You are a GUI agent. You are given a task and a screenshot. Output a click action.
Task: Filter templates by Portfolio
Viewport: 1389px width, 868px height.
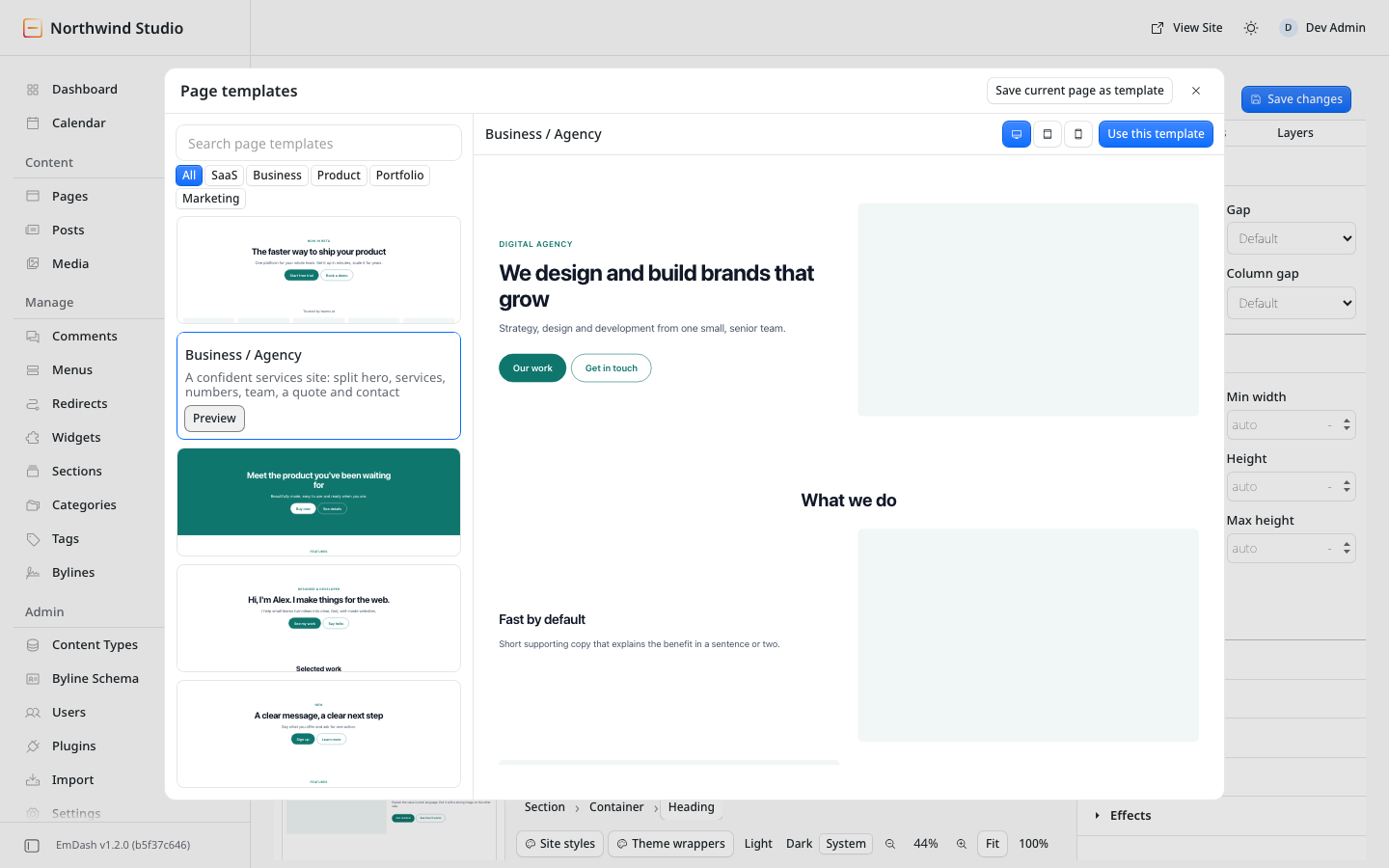[400, 176]
